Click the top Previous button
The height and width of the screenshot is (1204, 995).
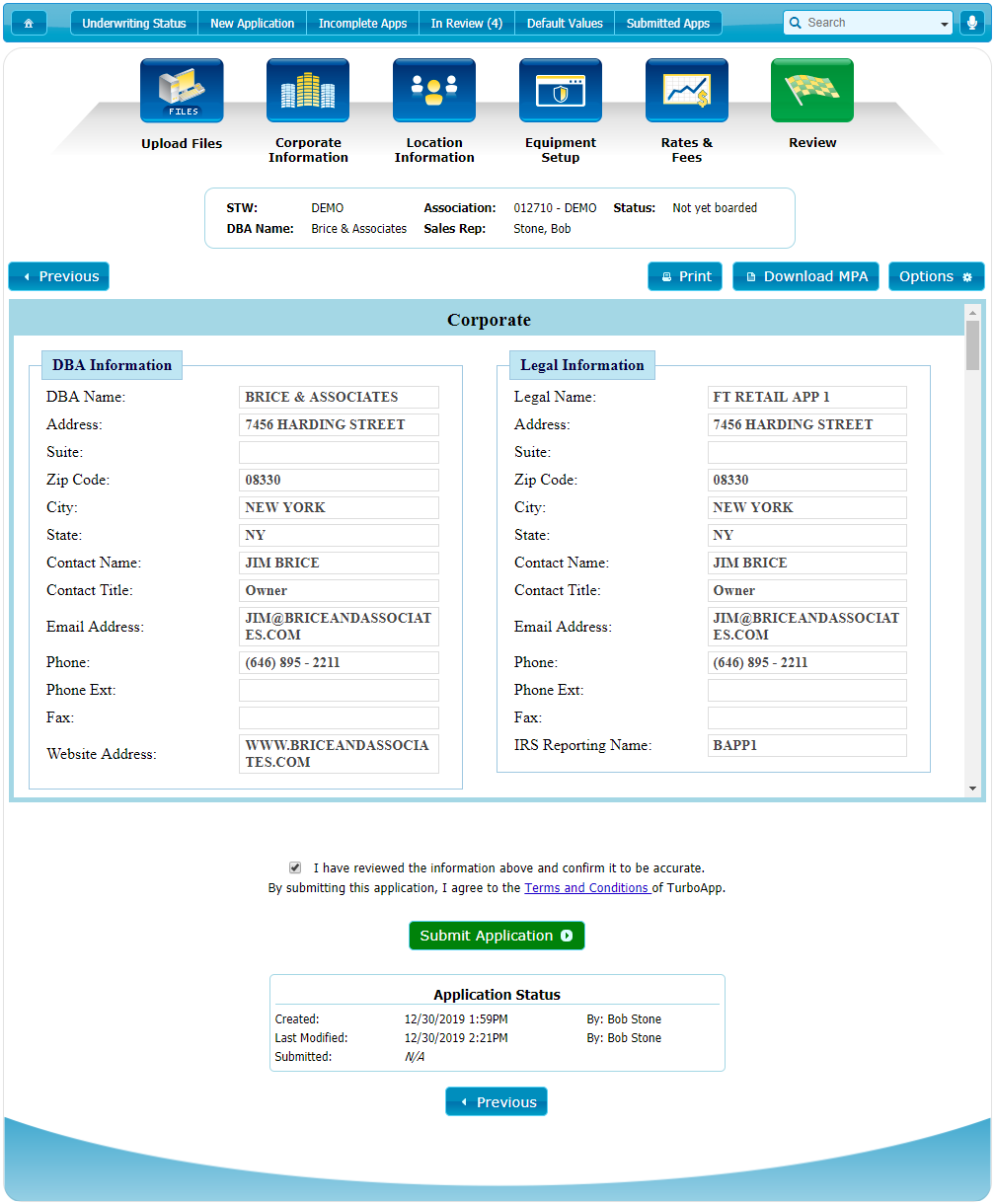59,276
